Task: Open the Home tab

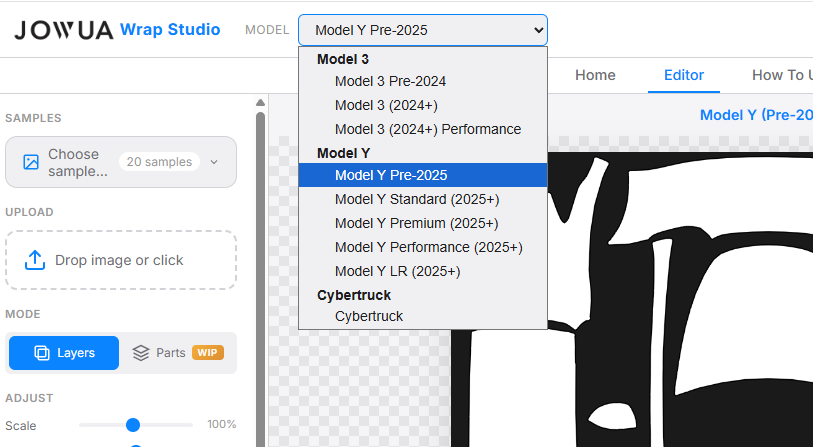Action: point(595,75)
